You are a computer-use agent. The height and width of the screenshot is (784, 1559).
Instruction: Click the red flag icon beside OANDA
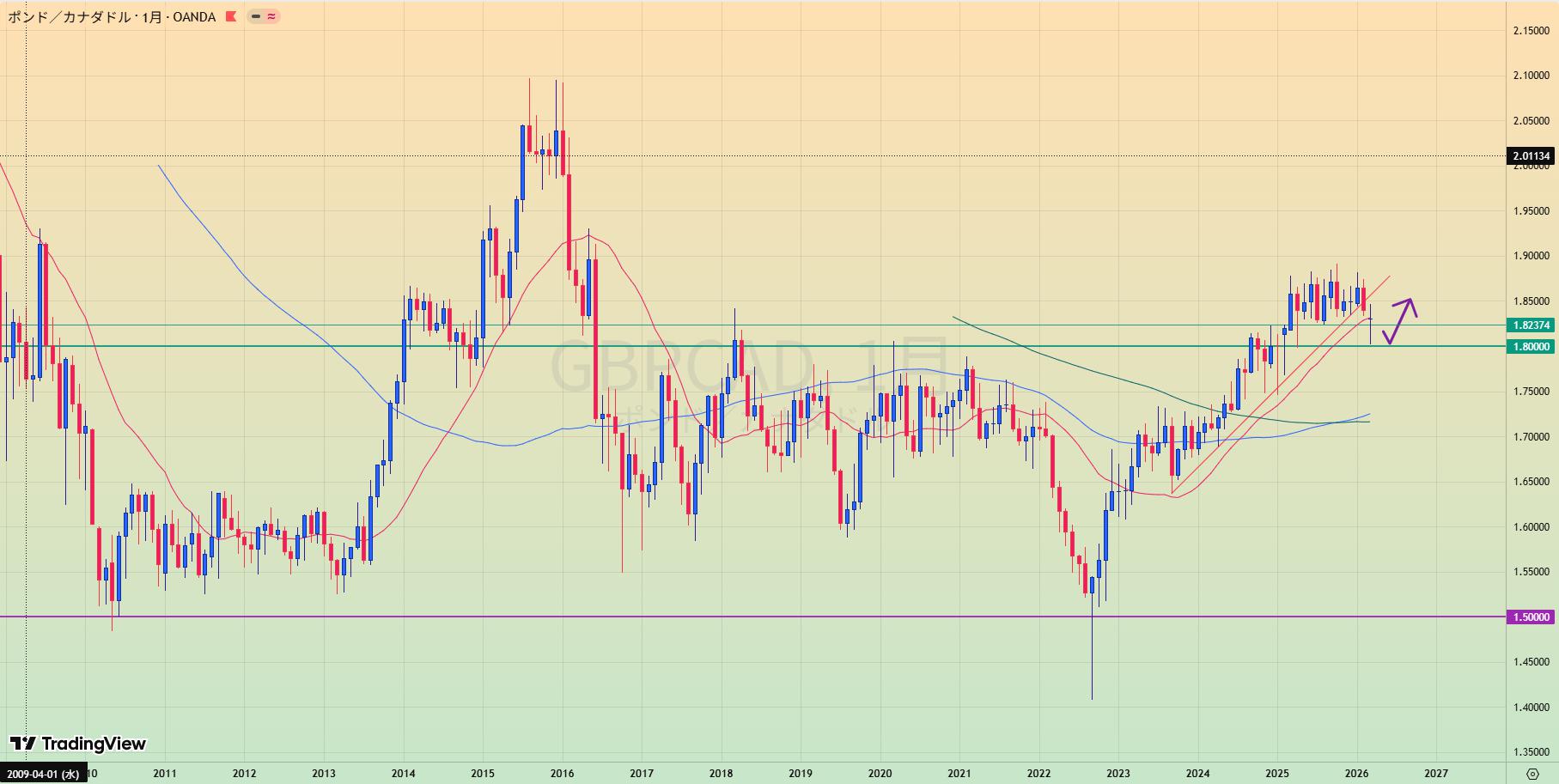pos(230,16)
